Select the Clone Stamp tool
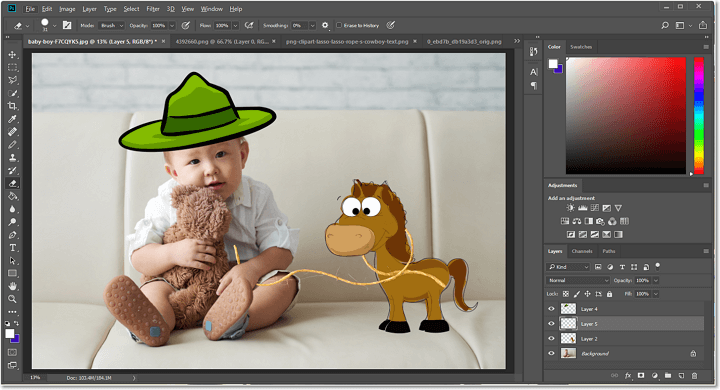This screenshot has height=390, width=720. click(12, 158)
